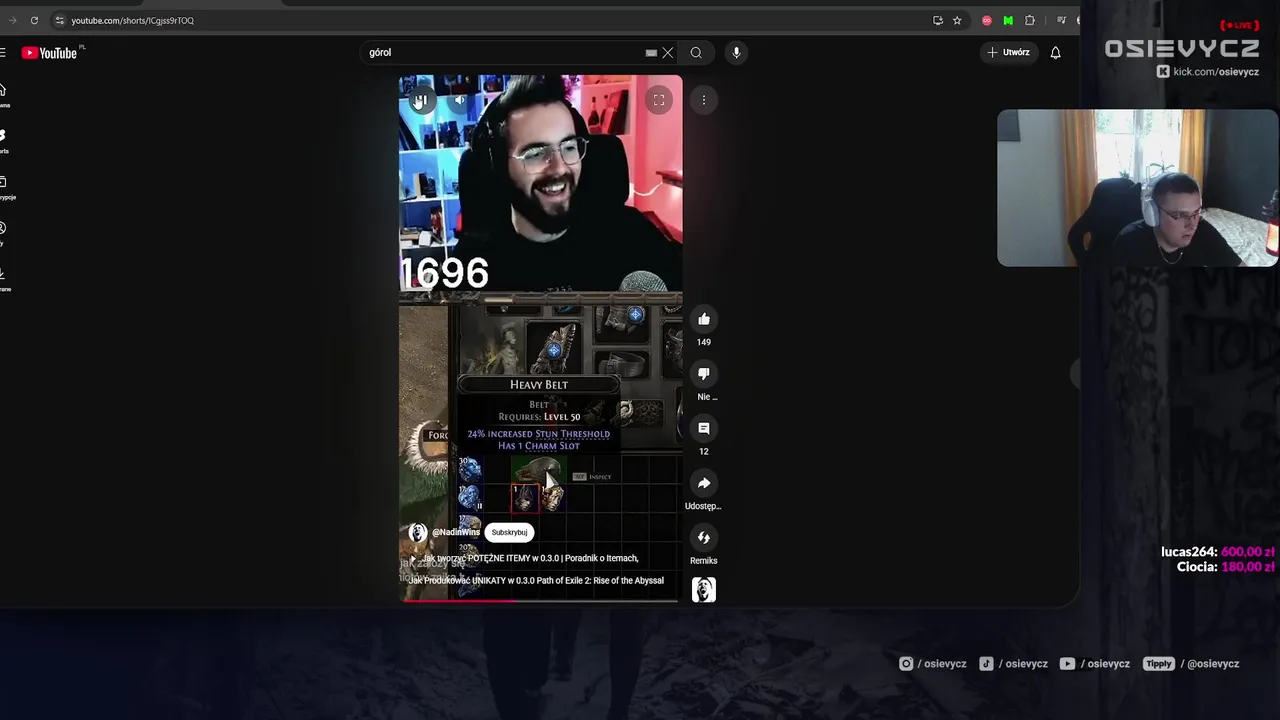The image size is (1280, 720).
Task: Subscribe with the Subskrybuj button
Action: (509, 532)
